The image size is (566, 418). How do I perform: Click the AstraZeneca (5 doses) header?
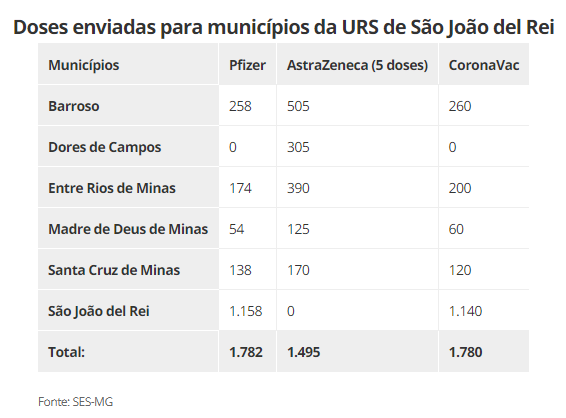point(357,65)
